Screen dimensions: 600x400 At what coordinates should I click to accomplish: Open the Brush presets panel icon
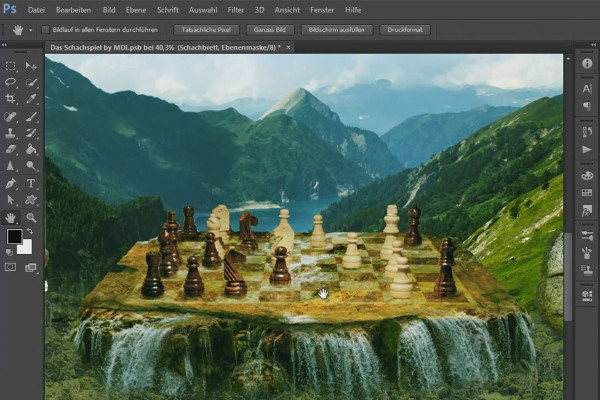[x=587, y=253]
